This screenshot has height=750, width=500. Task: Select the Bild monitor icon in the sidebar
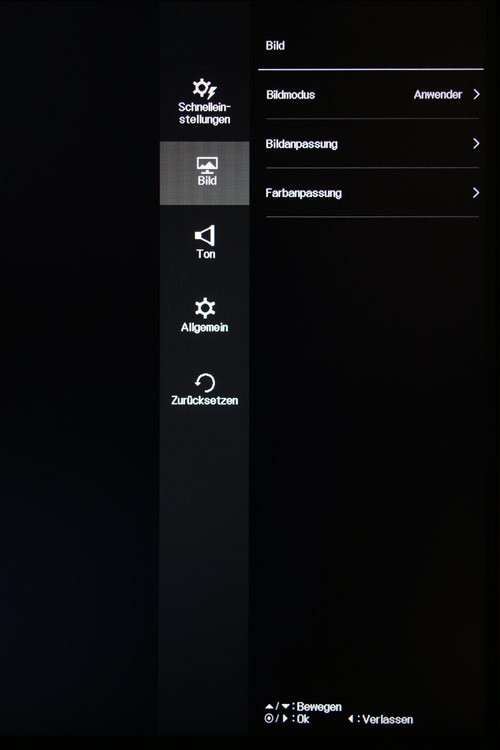pyautogui.click(x=207, y=165)
